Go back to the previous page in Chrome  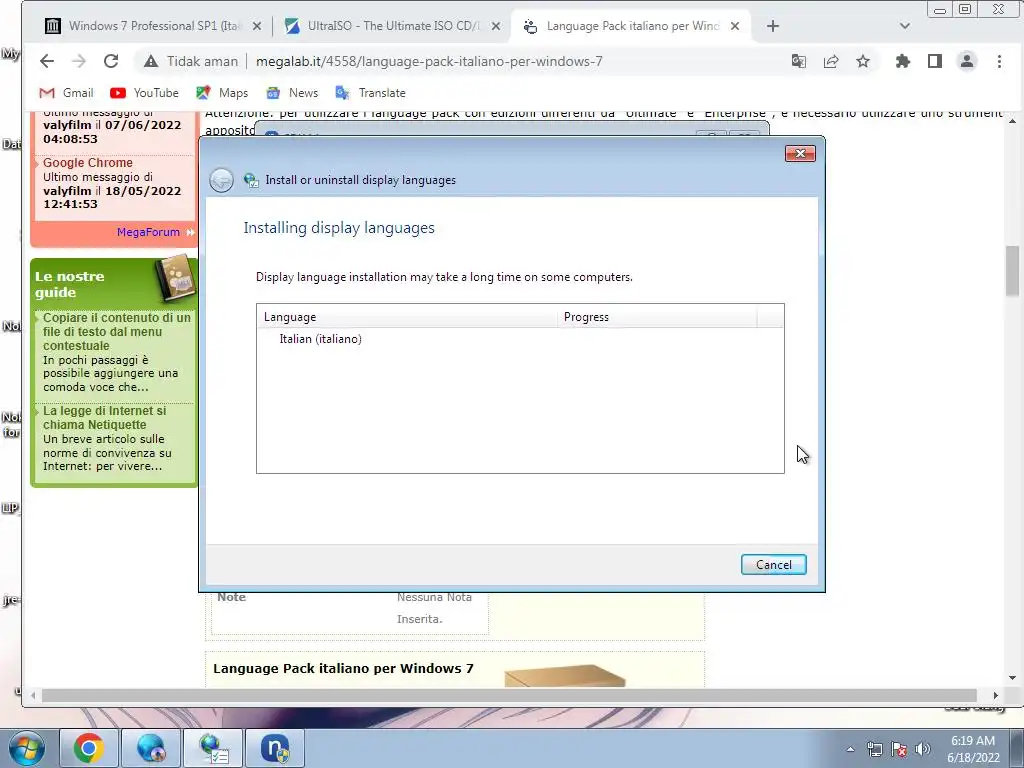click(46, 61)
